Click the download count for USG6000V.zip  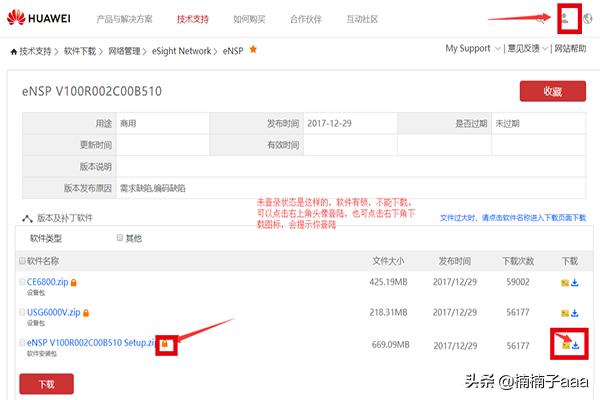pos(518,312)
